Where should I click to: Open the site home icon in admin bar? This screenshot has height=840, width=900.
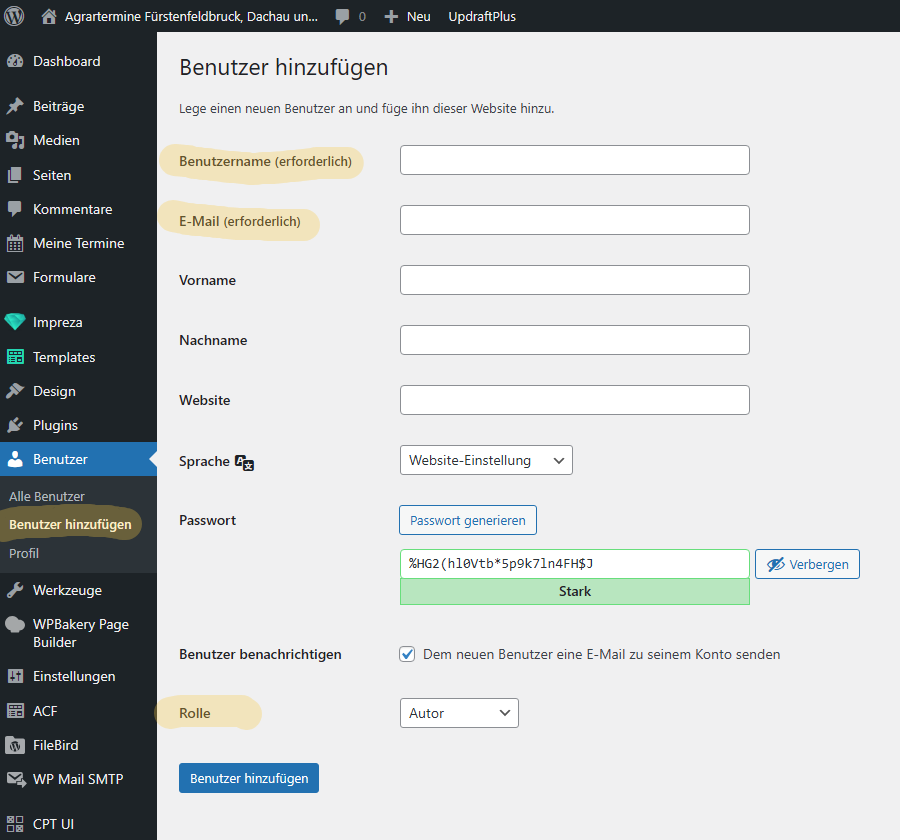coord(49,16)
